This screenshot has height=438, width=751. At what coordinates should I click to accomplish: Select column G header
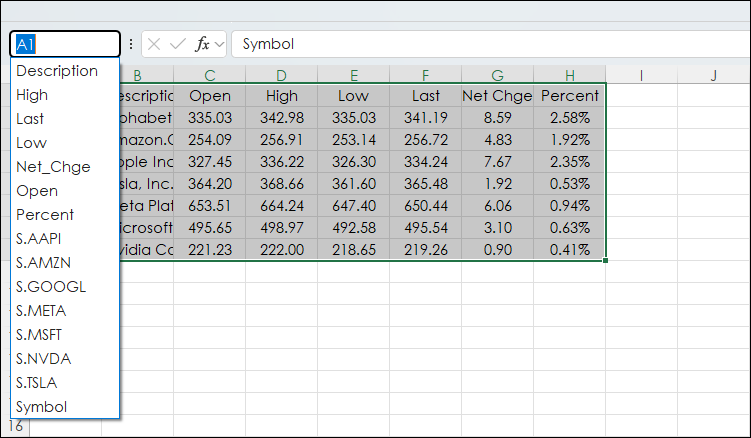pos(498,75)
